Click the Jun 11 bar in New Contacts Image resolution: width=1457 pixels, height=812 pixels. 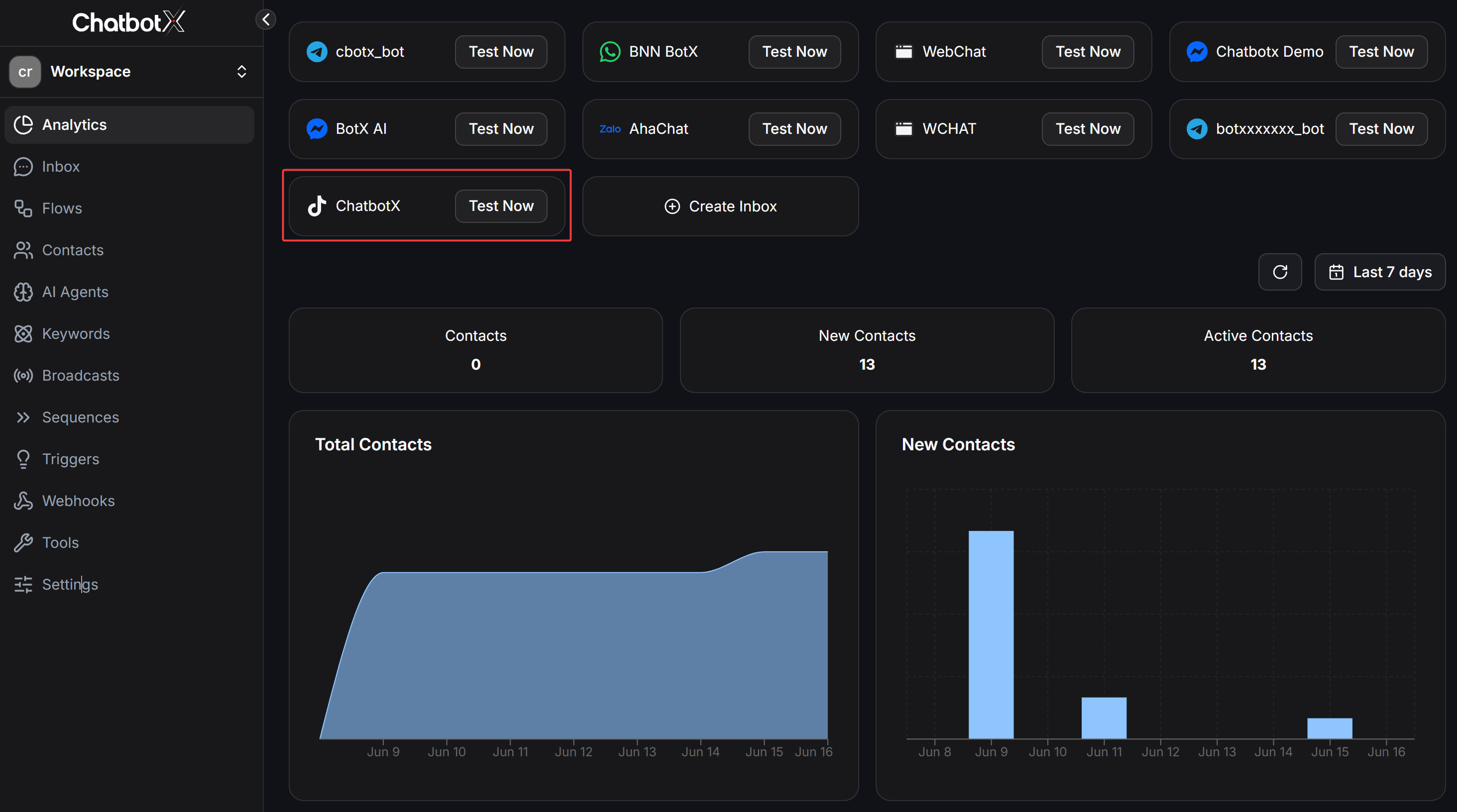pyautogui.click(x=1104, y=717)
